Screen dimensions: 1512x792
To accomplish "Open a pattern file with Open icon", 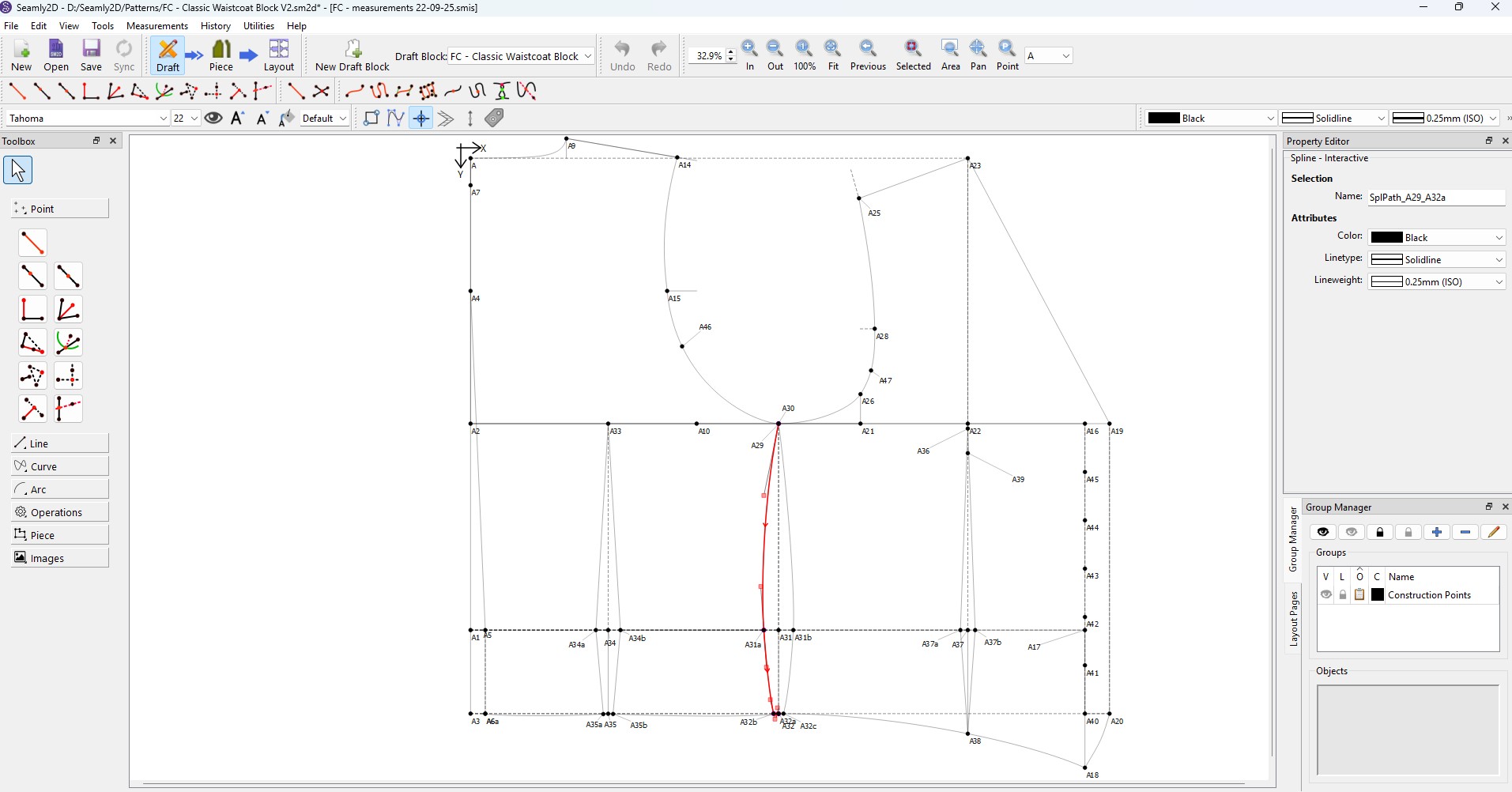I will point(56,55).
